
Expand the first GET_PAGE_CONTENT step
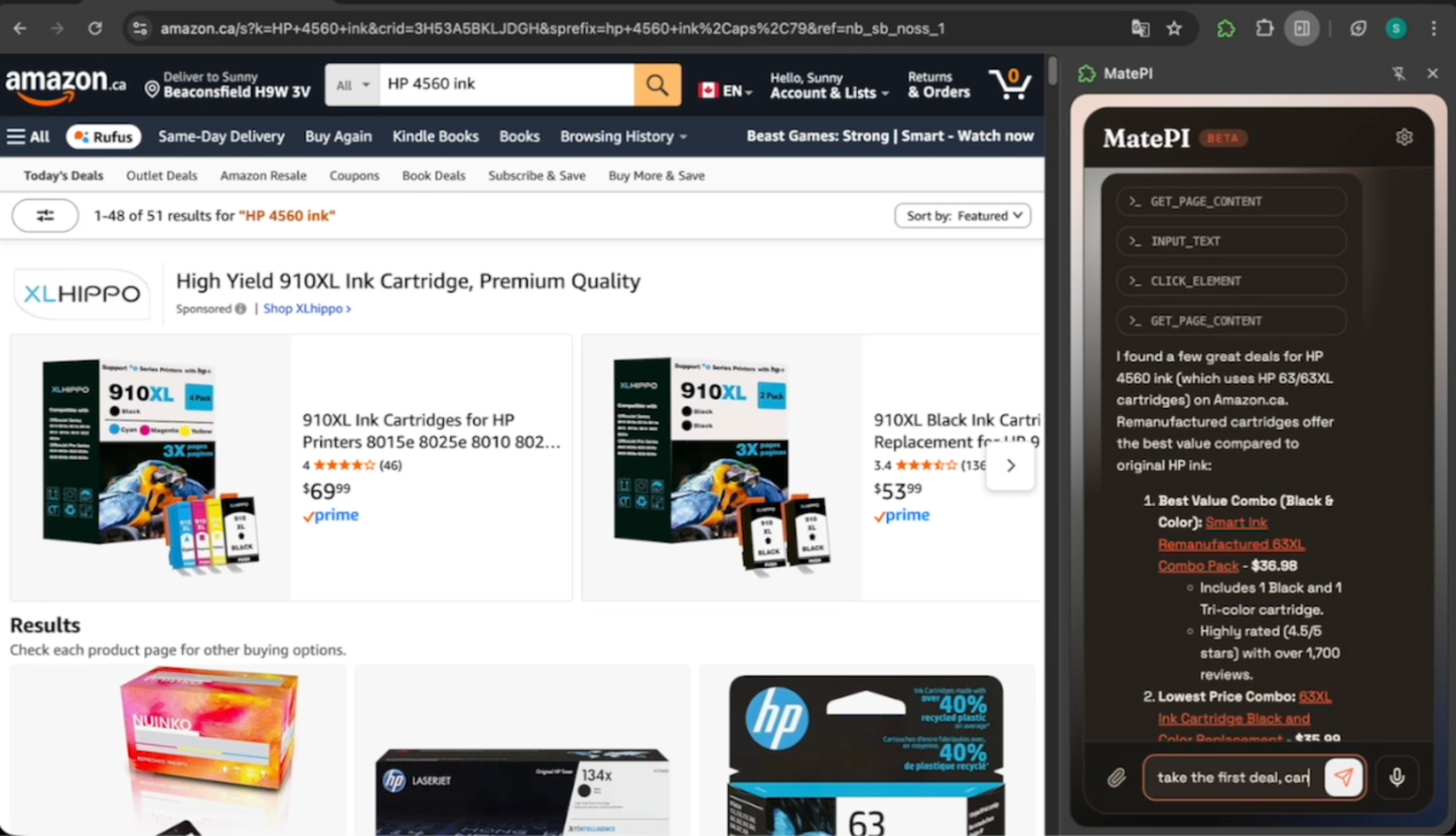pyautogui.click(x=1232, y=201)
